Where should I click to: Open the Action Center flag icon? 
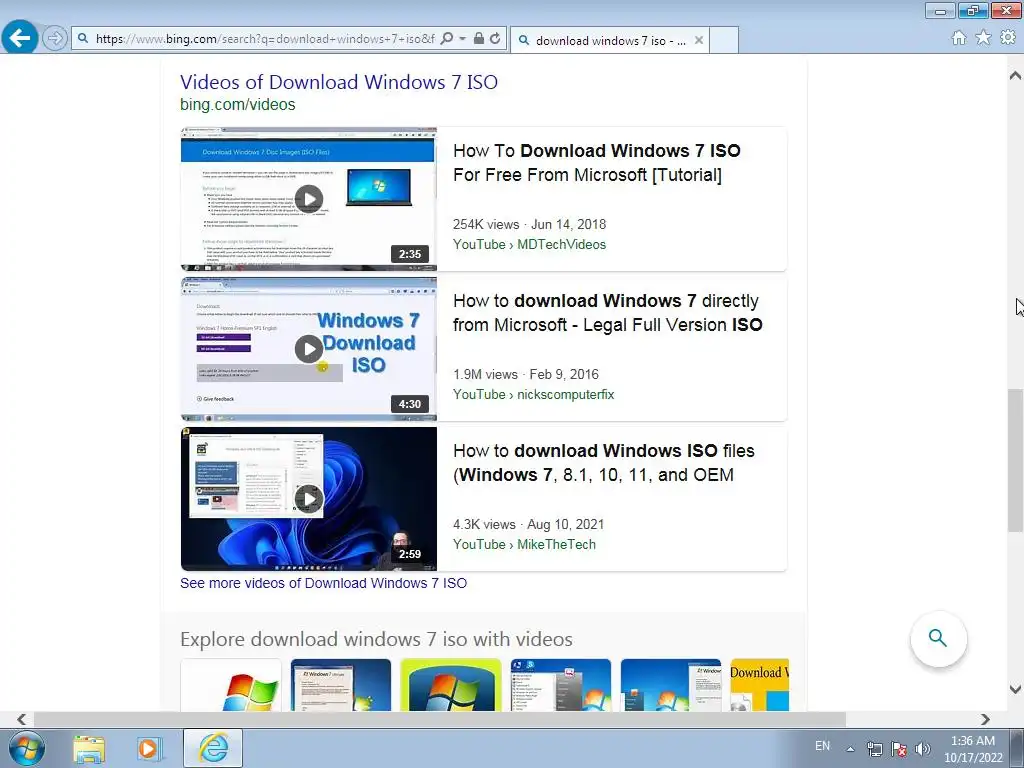899,749
